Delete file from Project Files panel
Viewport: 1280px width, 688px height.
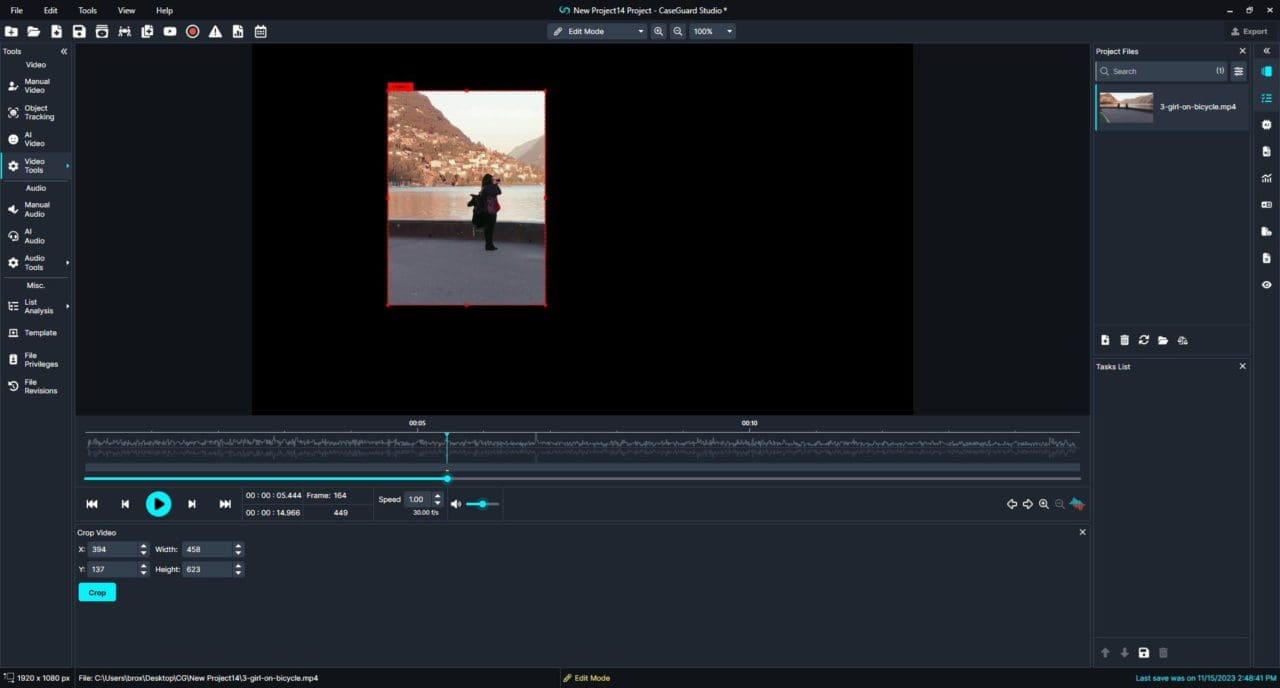(1124, 340)
